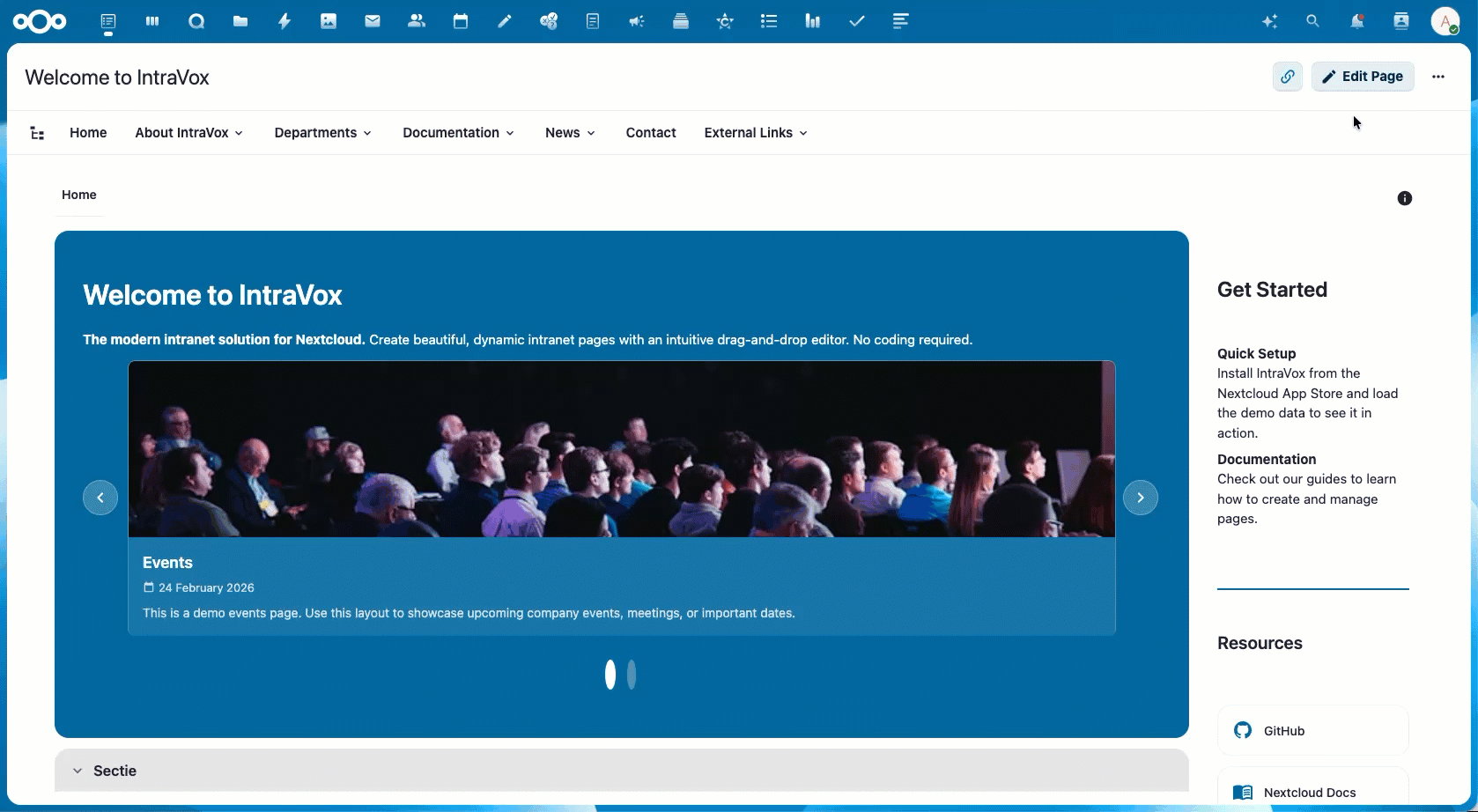This screenshot has width=1478, height=812.
Task: Expand Departments menu
Action: 323,133
